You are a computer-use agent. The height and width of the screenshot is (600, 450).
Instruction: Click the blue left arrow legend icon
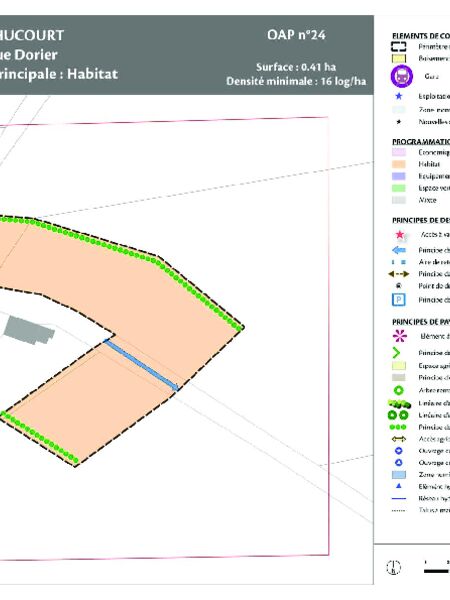click(399, 250)
